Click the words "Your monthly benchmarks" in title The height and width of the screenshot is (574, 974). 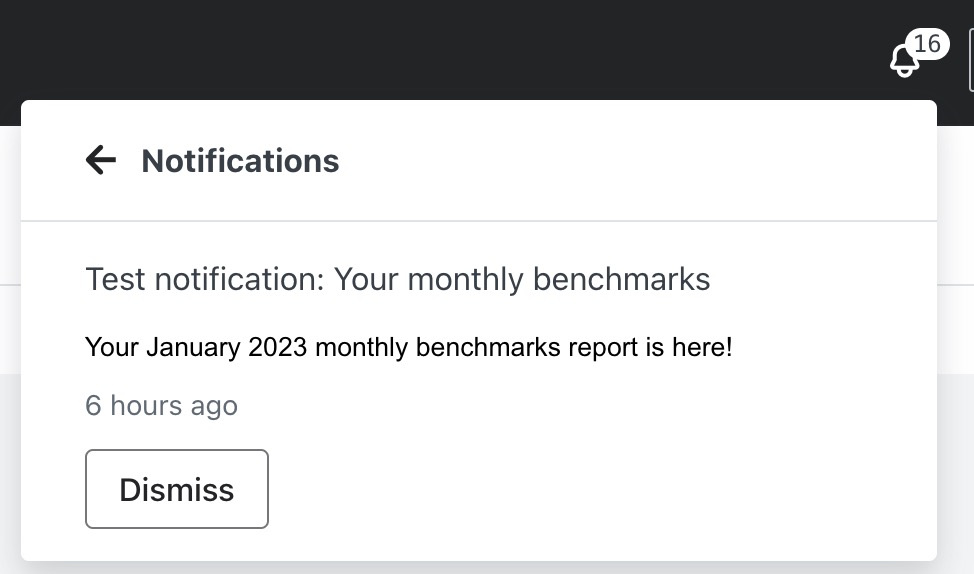pos(522,279)
